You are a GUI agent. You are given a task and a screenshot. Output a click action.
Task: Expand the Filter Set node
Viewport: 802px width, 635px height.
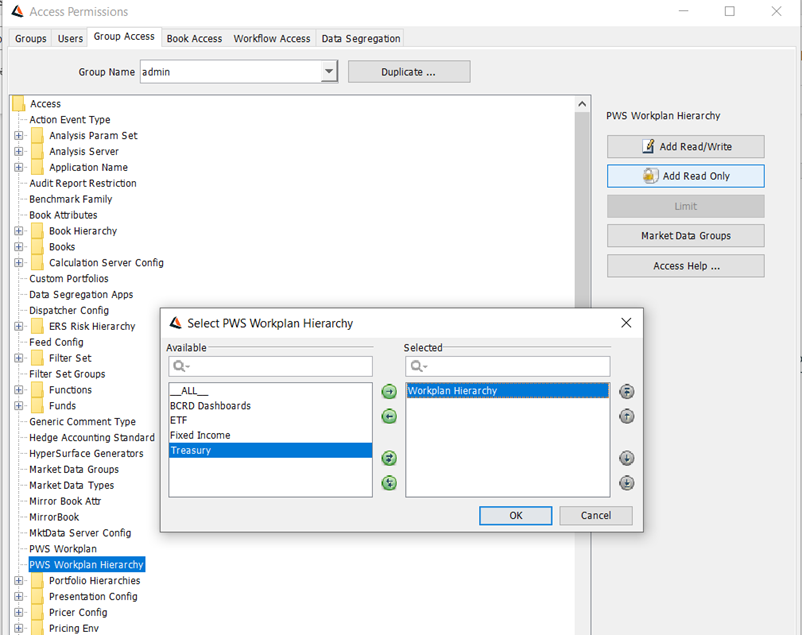point(19,358)
